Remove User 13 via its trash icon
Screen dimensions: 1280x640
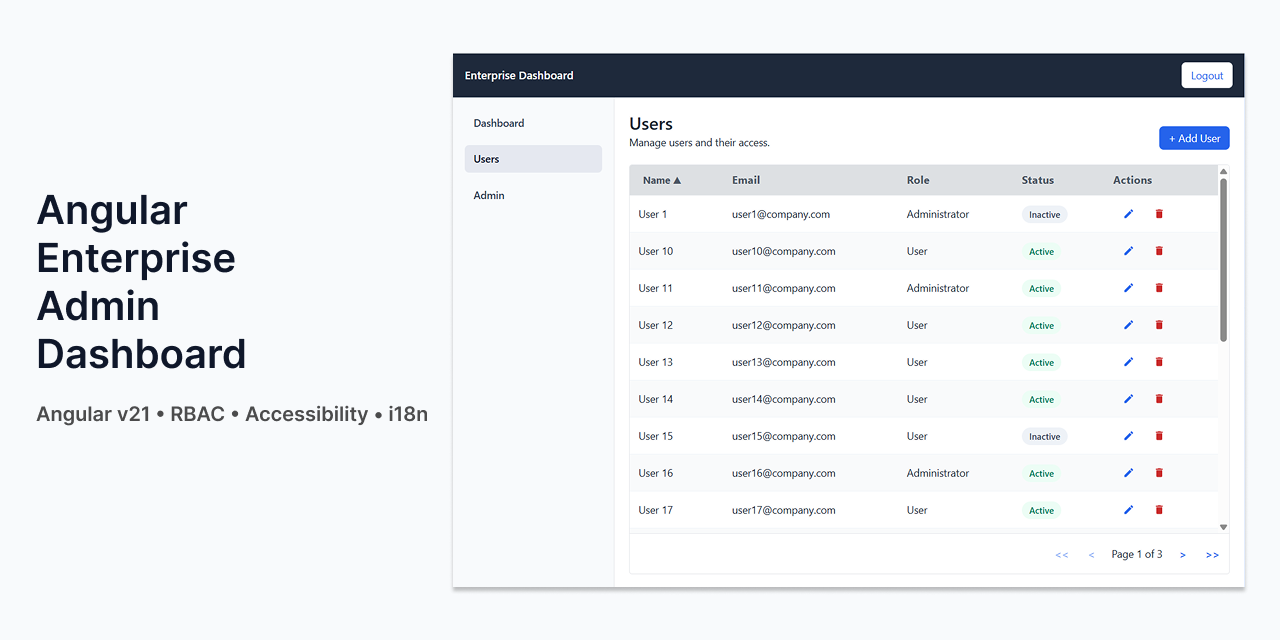1158,361
